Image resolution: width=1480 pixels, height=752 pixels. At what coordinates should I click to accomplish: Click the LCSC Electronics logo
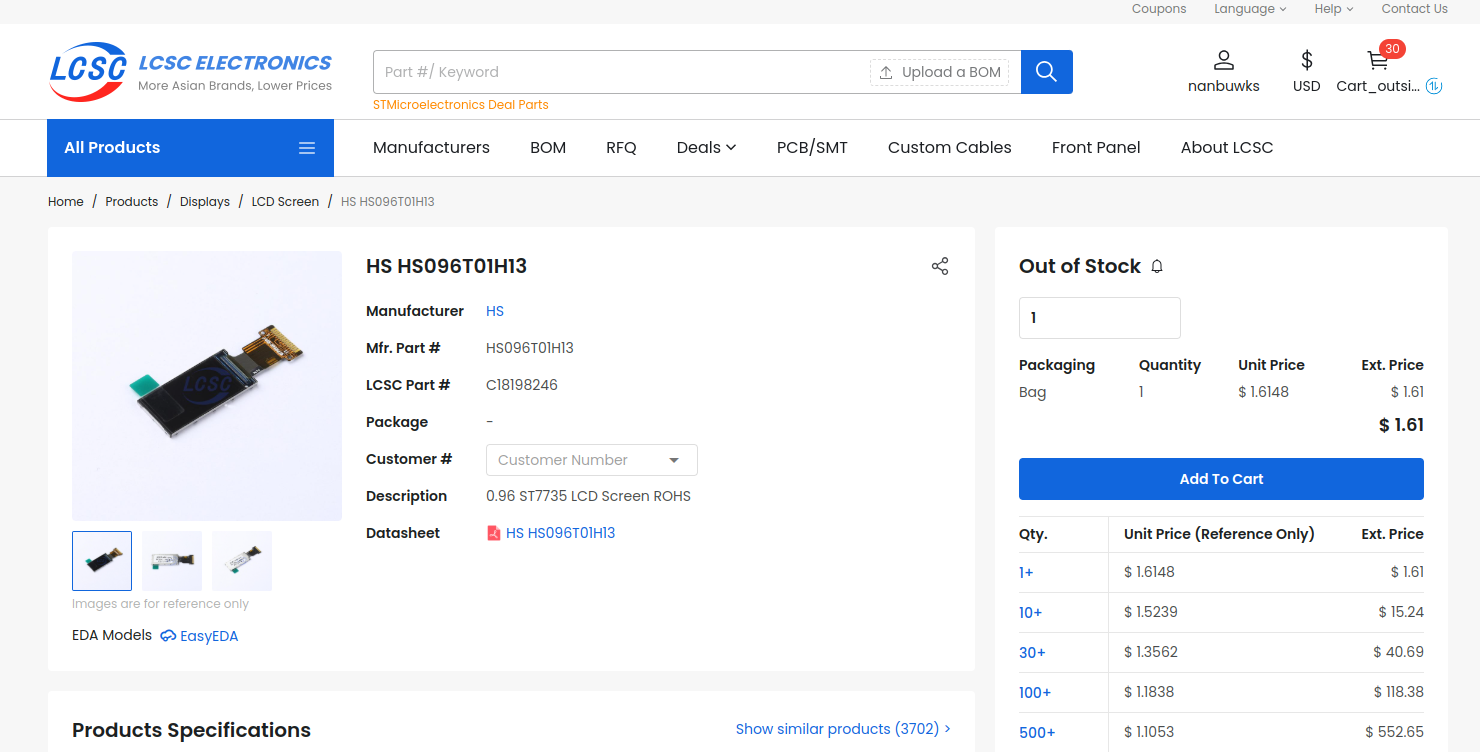(191, 72)
